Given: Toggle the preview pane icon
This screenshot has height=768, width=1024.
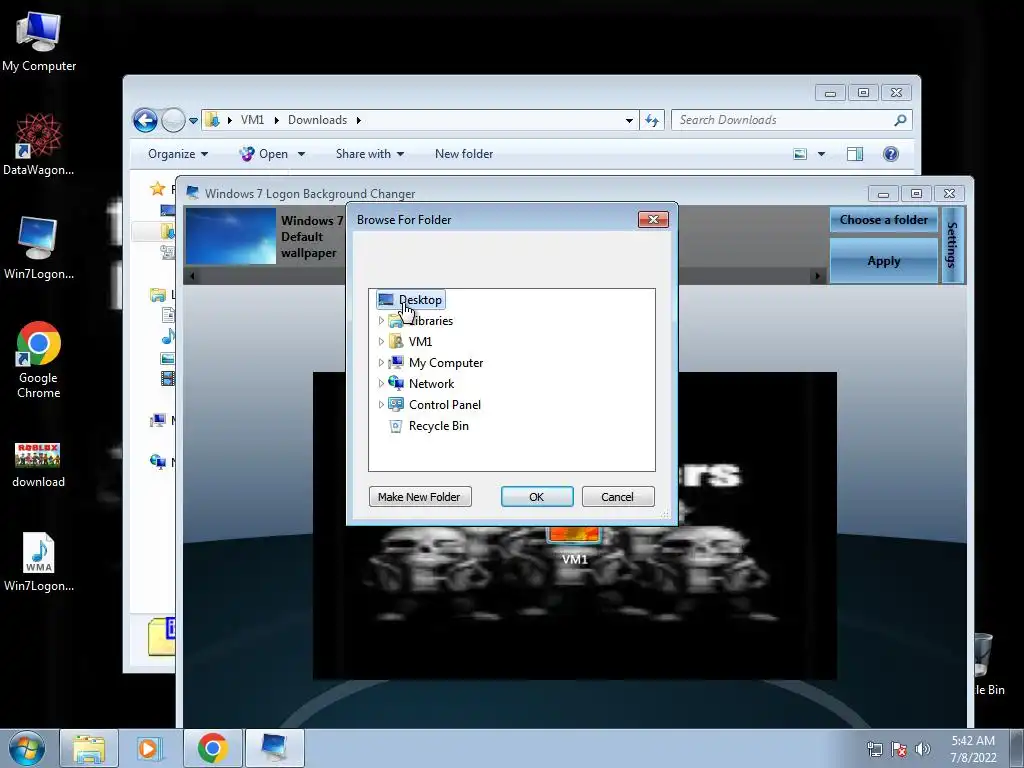Looking at the screenshot, I should [855, 154].
